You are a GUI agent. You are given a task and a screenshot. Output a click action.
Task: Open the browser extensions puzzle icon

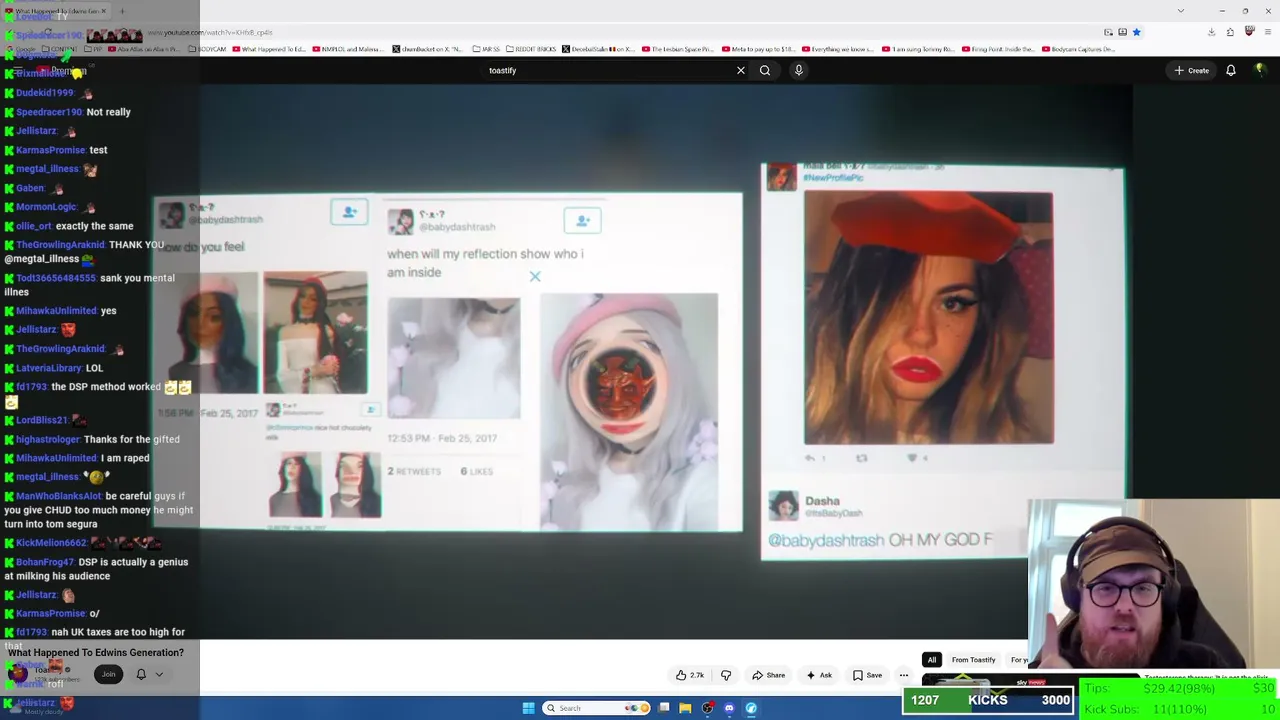[1230, 32]
